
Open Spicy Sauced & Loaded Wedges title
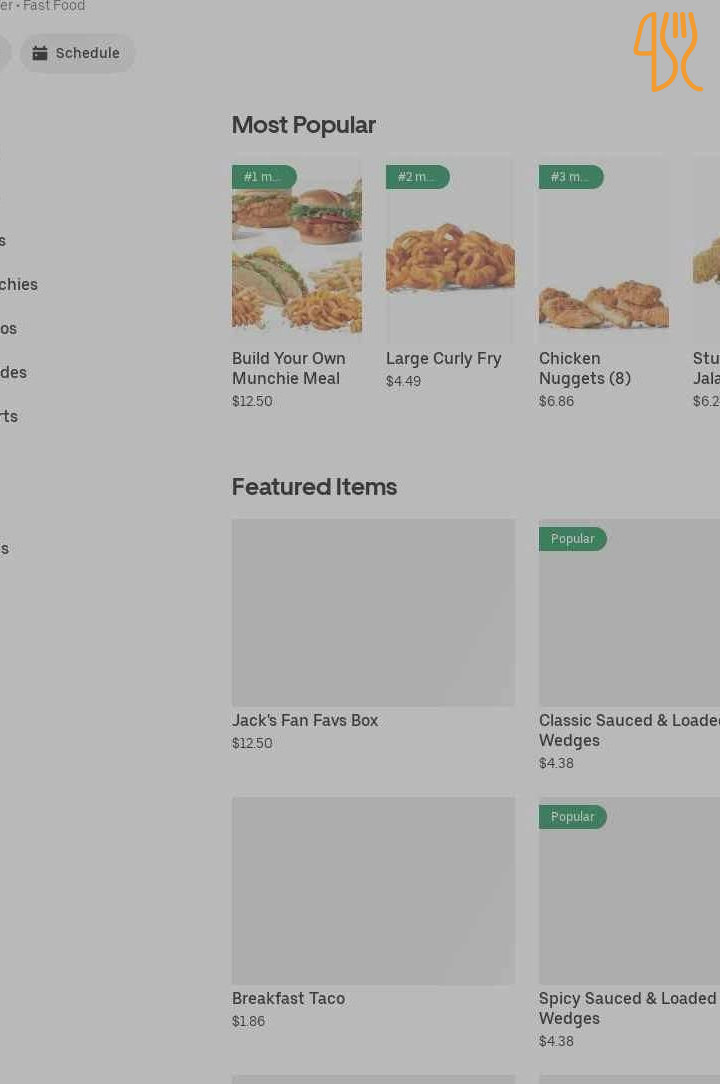[x=627, y=1009]
